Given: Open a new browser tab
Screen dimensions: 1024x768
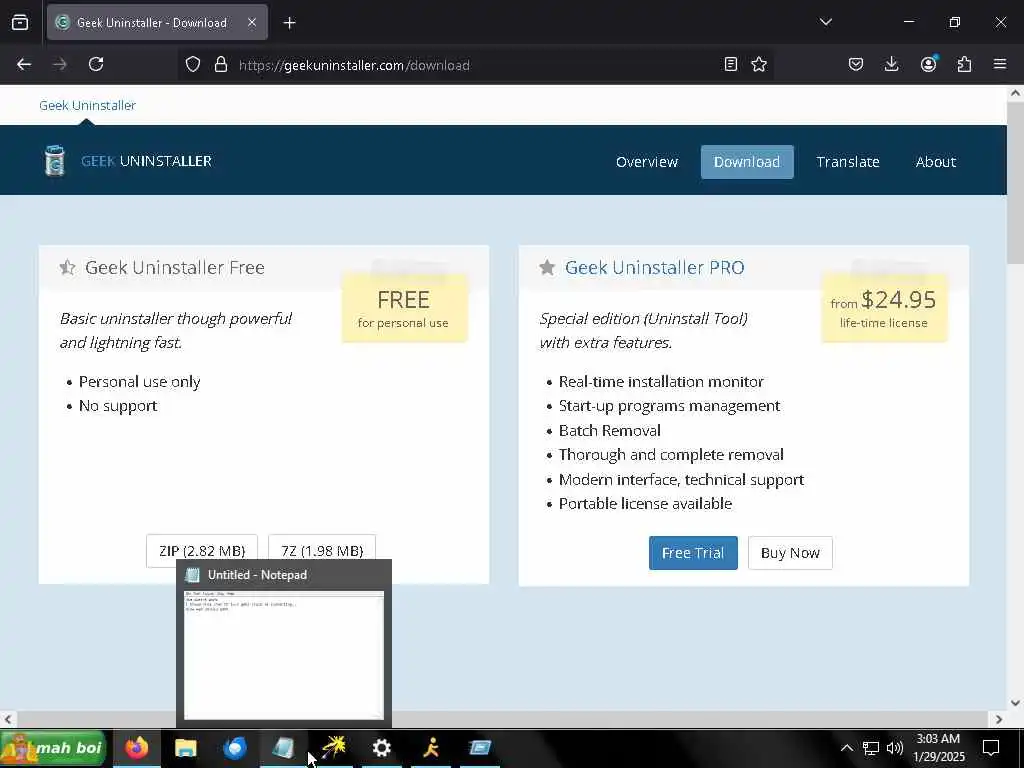Looking at the screenshot, I should (289, 23).
